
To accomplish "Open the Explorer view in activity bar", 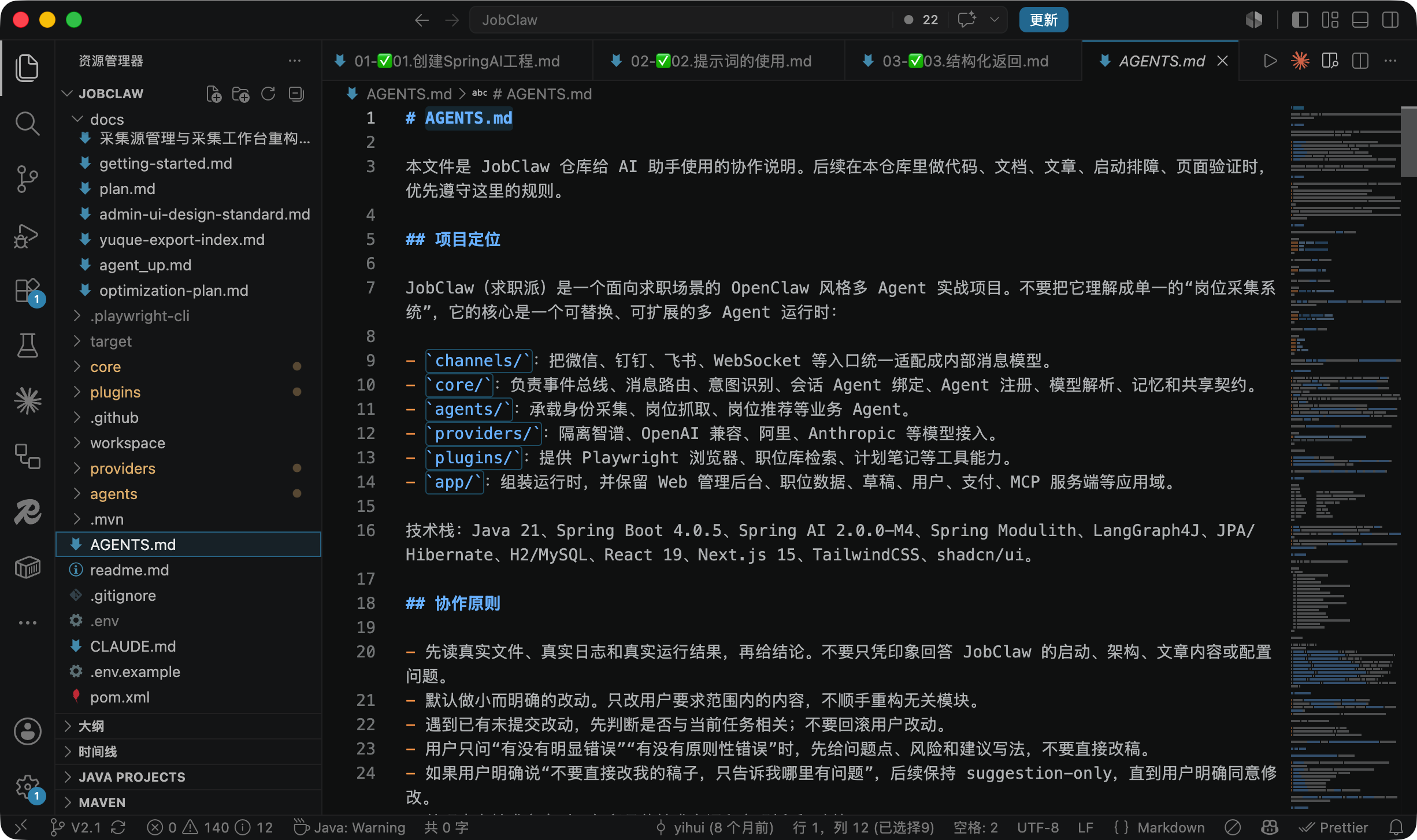I will click(27, 68).
